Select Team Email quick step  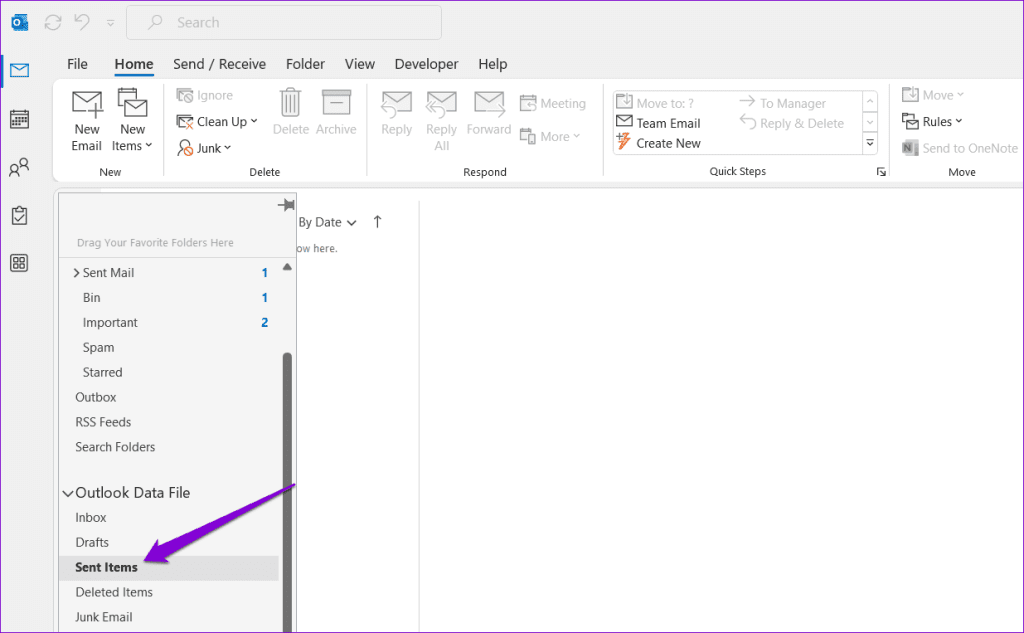coord(662,122)
